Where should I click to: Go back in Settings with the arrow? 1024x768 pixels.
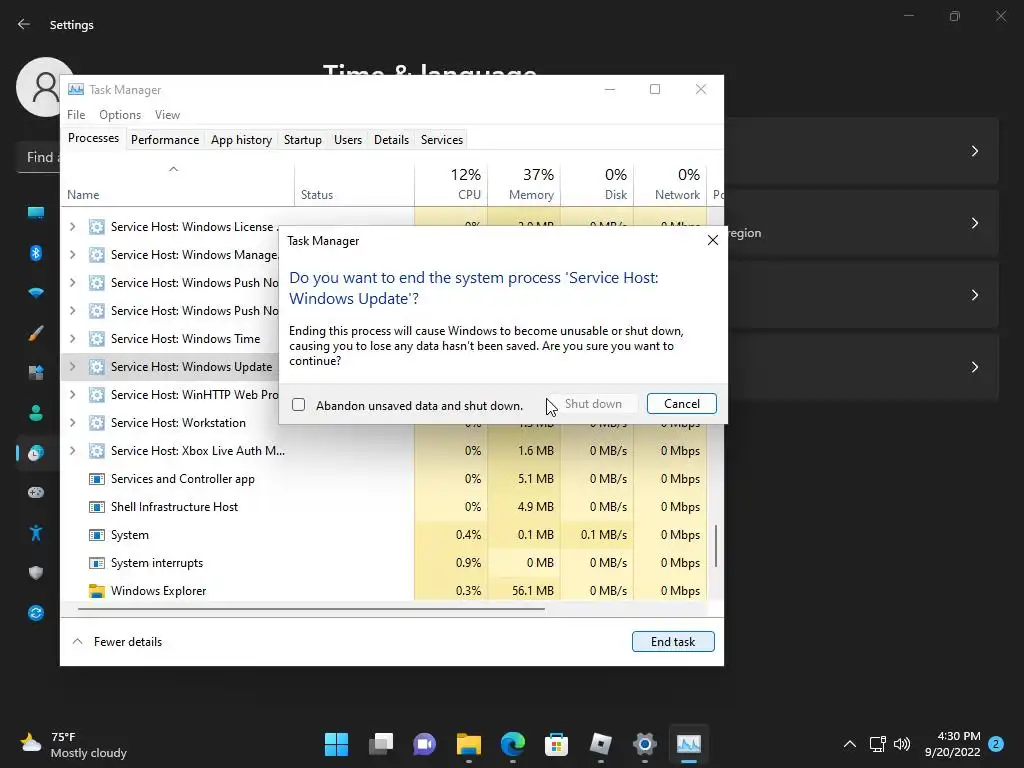(x=24, y=24)
